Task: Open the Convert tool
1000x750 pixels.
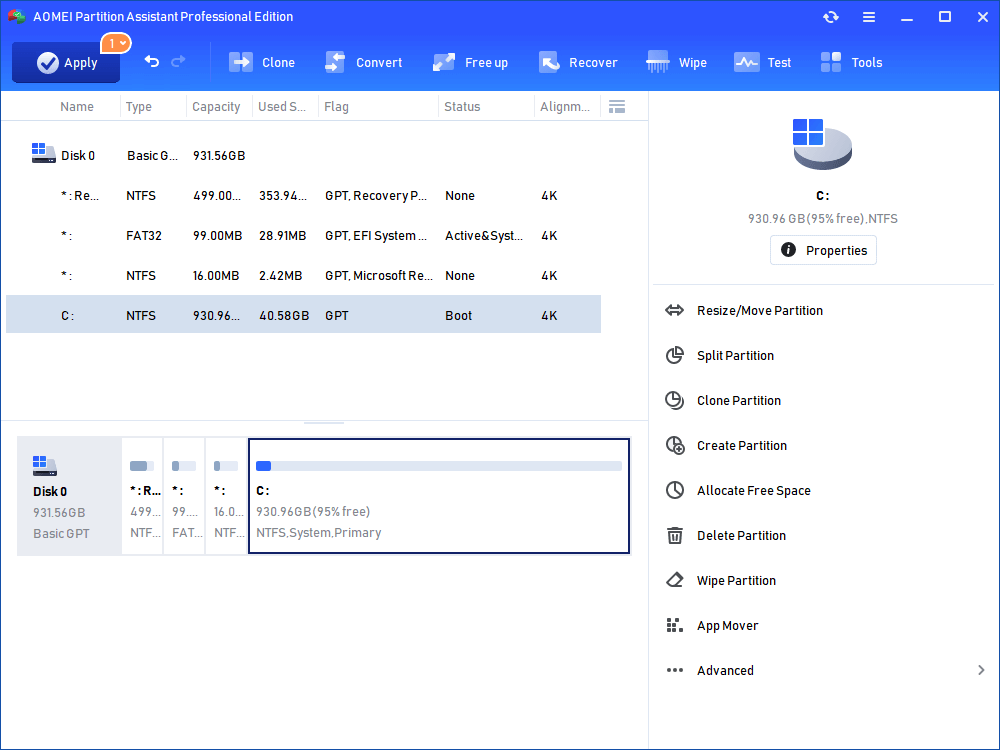Action: 335,62
